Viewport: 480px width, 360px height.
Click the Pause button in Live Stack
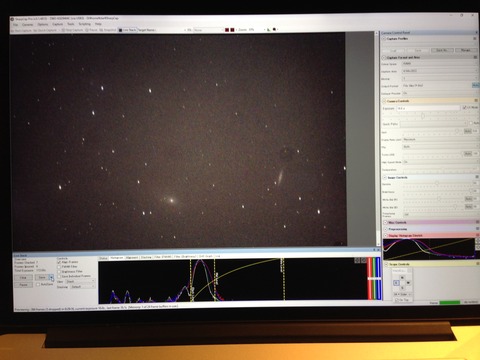pos(23,285)
